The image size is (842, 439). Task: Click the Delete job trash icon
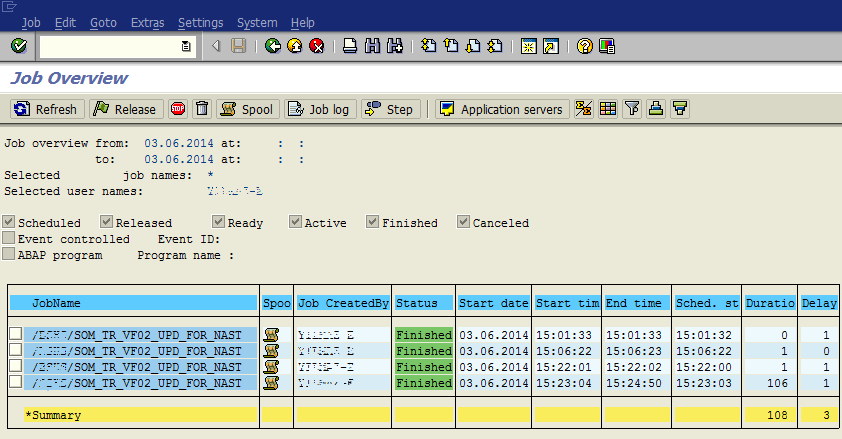202,109
